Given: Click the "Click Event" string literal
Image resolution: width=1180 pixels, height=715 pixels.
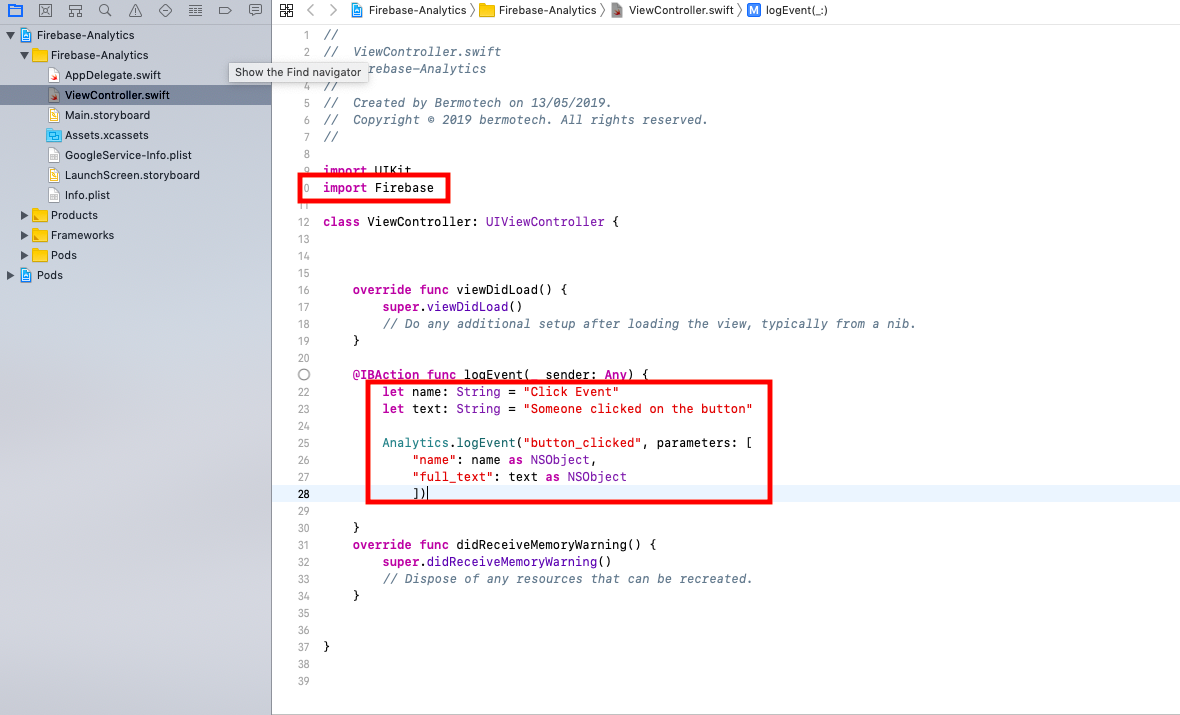Looking at the screenshot, I should 571,392.
